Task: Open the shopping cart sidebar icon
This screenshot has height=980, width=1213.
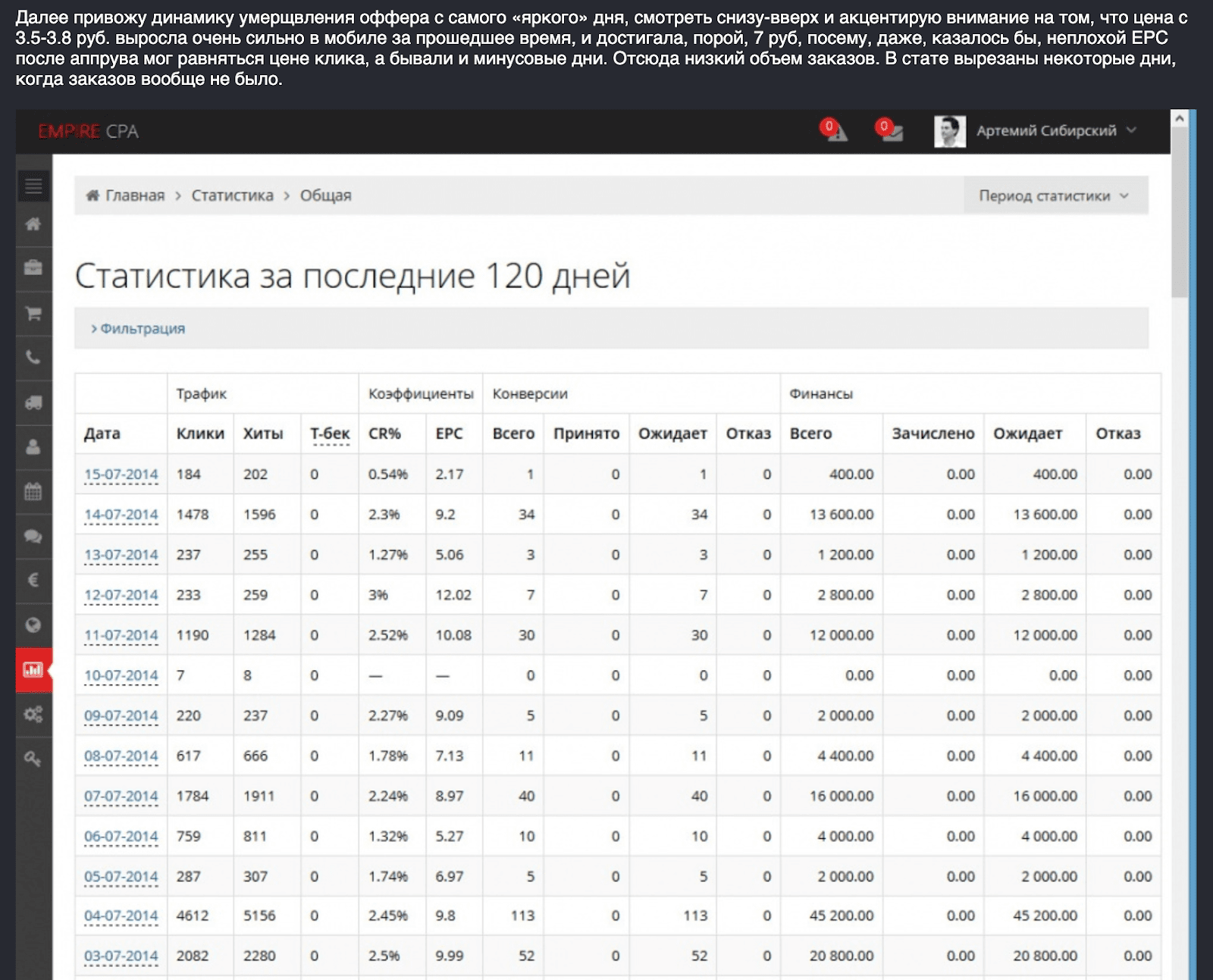Action: (33, 313)
